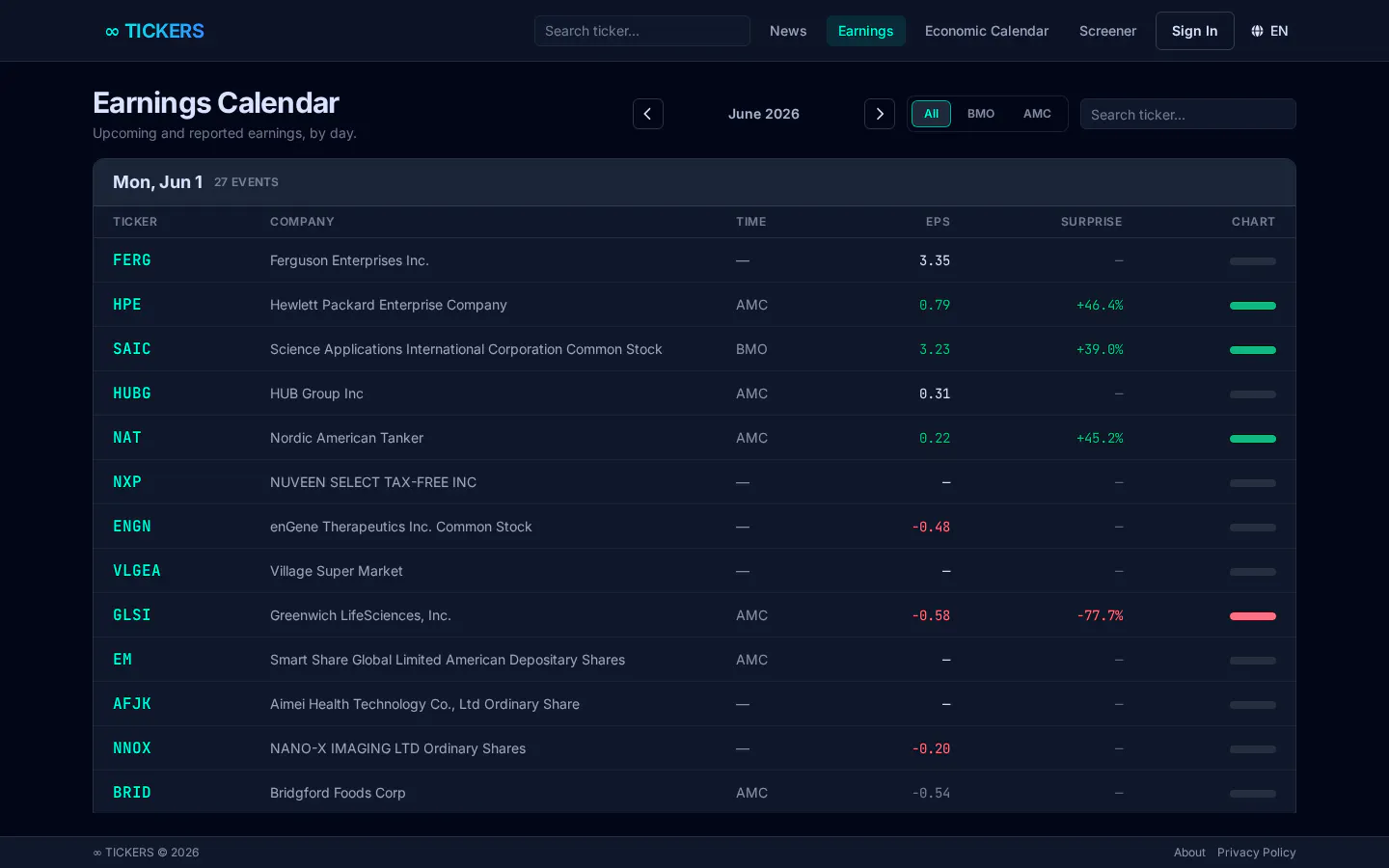
Task: Click the SURPRISE column header
Action: (1092, 222)
